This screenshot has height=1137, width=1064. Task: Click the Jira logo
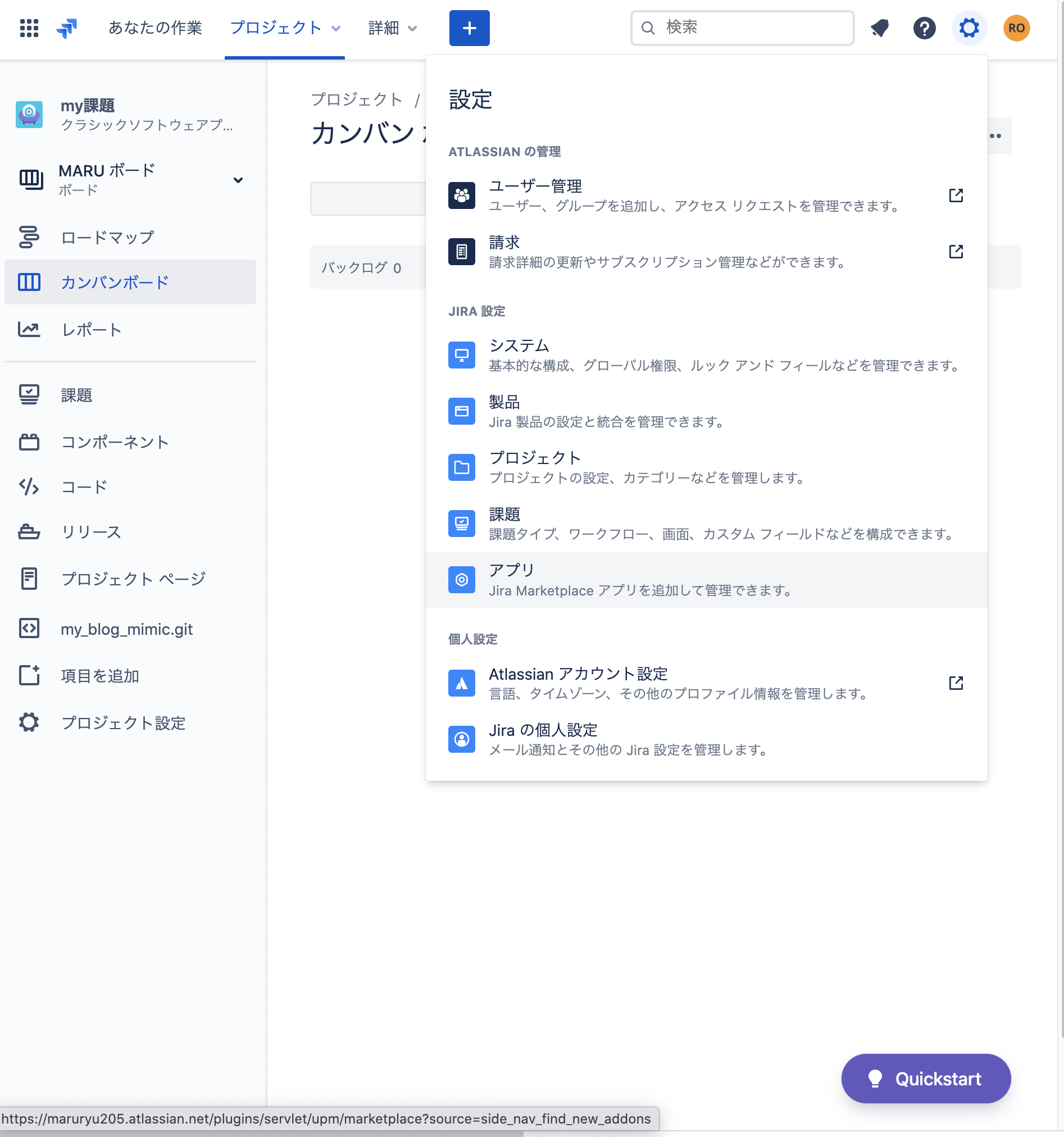(x=67, y=28)
